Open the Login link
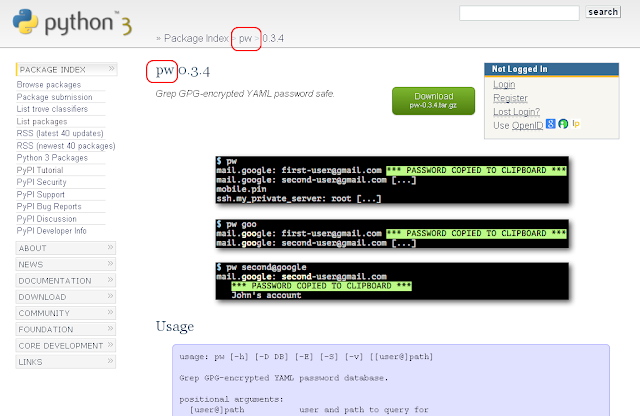The width and height of the screenshot is (640, 416). 504,84
